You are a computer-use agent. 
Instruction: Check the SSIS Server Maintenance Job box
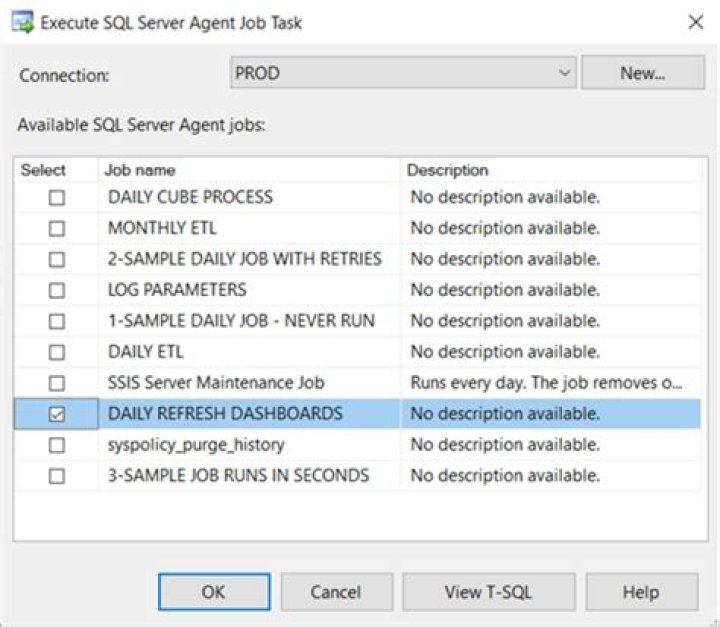tap(57, 384)
